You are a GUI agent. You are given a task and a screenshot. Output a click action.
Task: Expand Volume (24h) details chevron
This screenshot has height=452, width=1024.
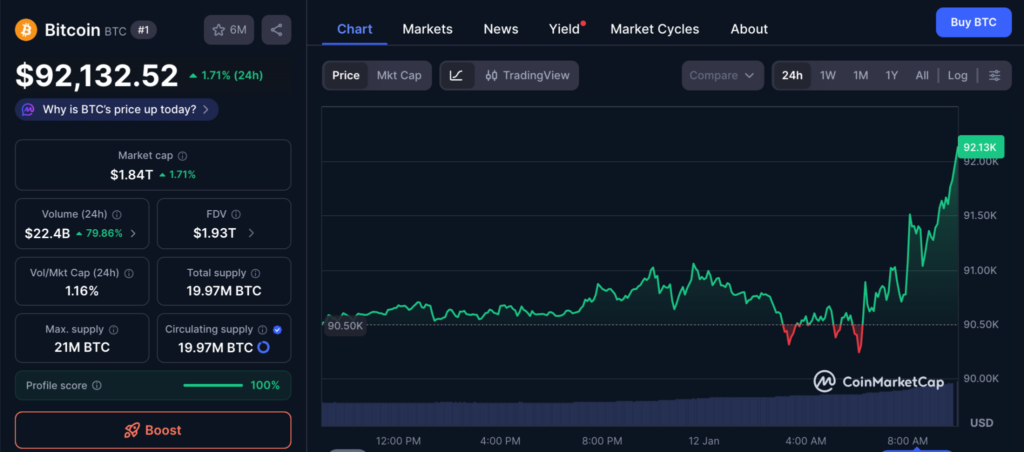134,233
